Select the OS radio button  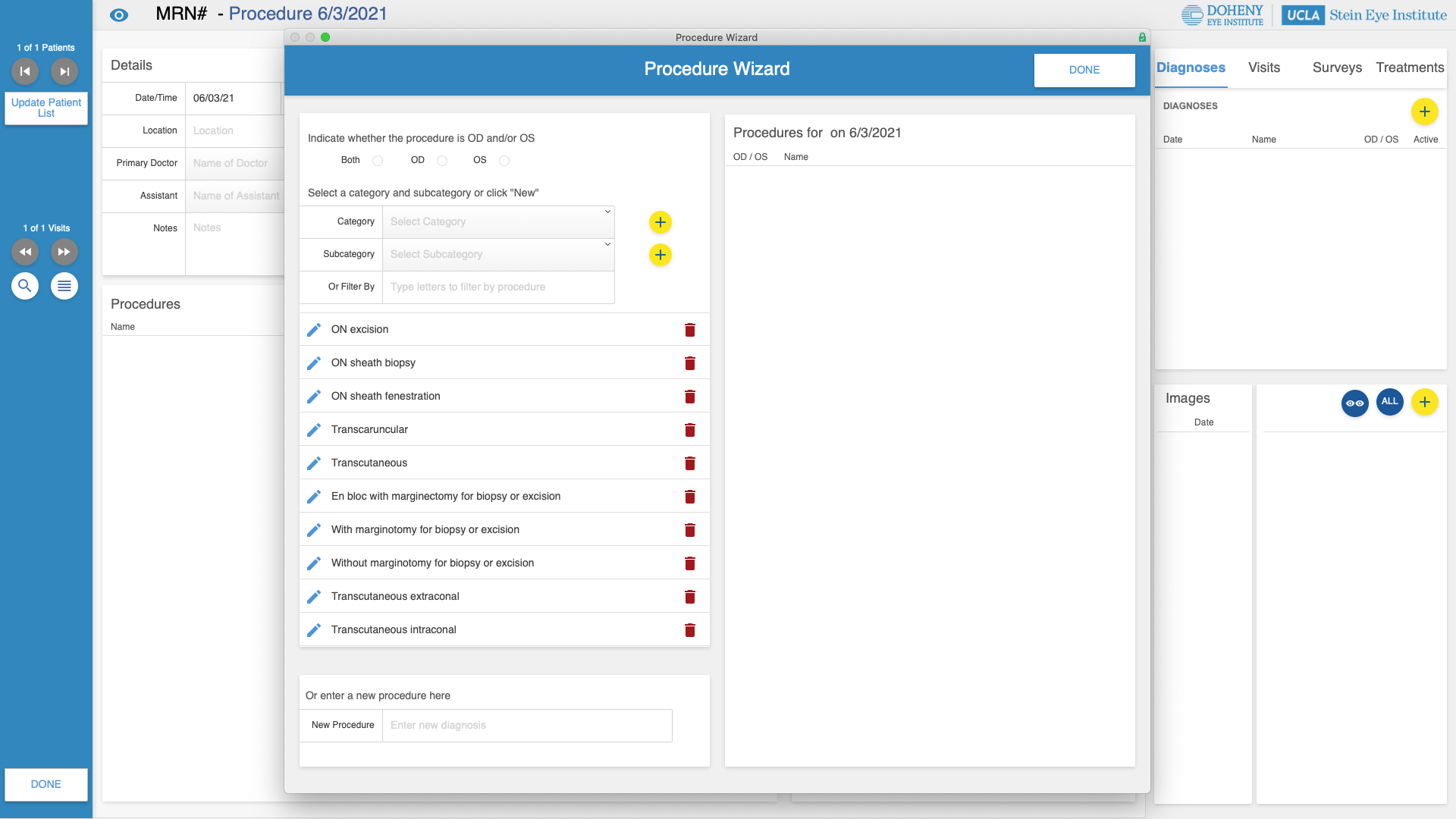[x=504, y=161]
